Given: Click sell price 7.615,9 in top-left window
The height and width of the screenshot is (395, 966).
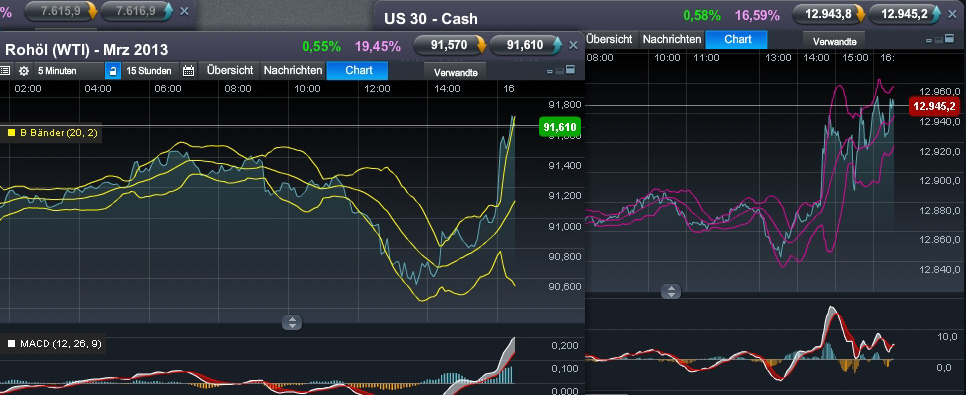Looking at the screenshot, I should [x=60, y=11].
